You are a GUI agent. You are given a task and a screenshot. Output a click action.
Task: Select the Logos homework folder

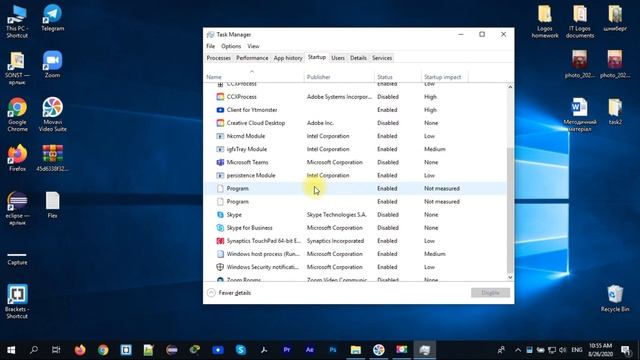545,21
